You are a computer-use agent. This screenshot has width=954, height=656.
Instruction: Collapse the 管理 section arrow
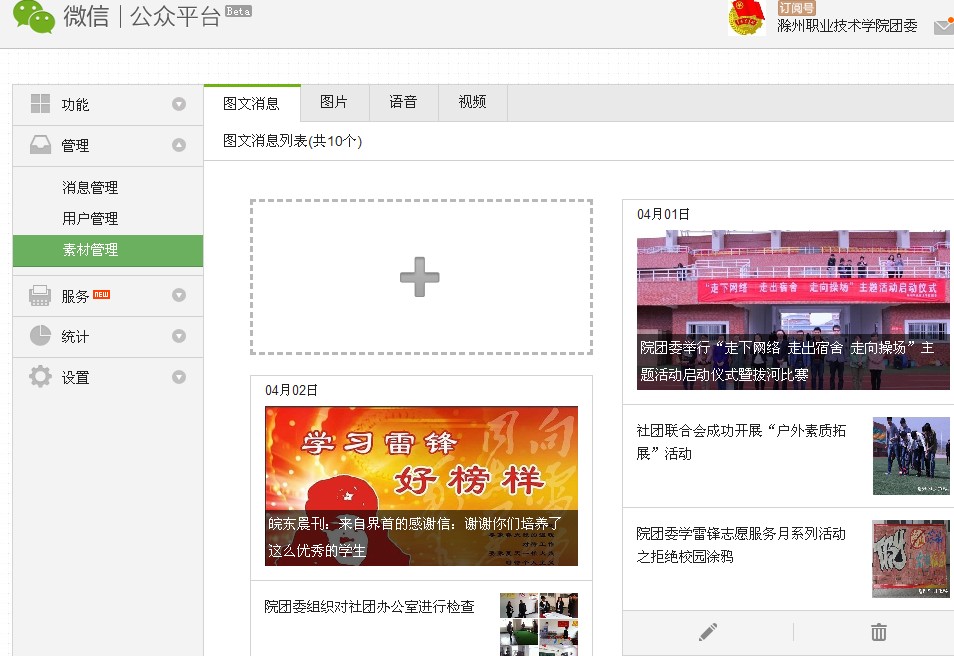pyautogui.click(x=179, y=145)
